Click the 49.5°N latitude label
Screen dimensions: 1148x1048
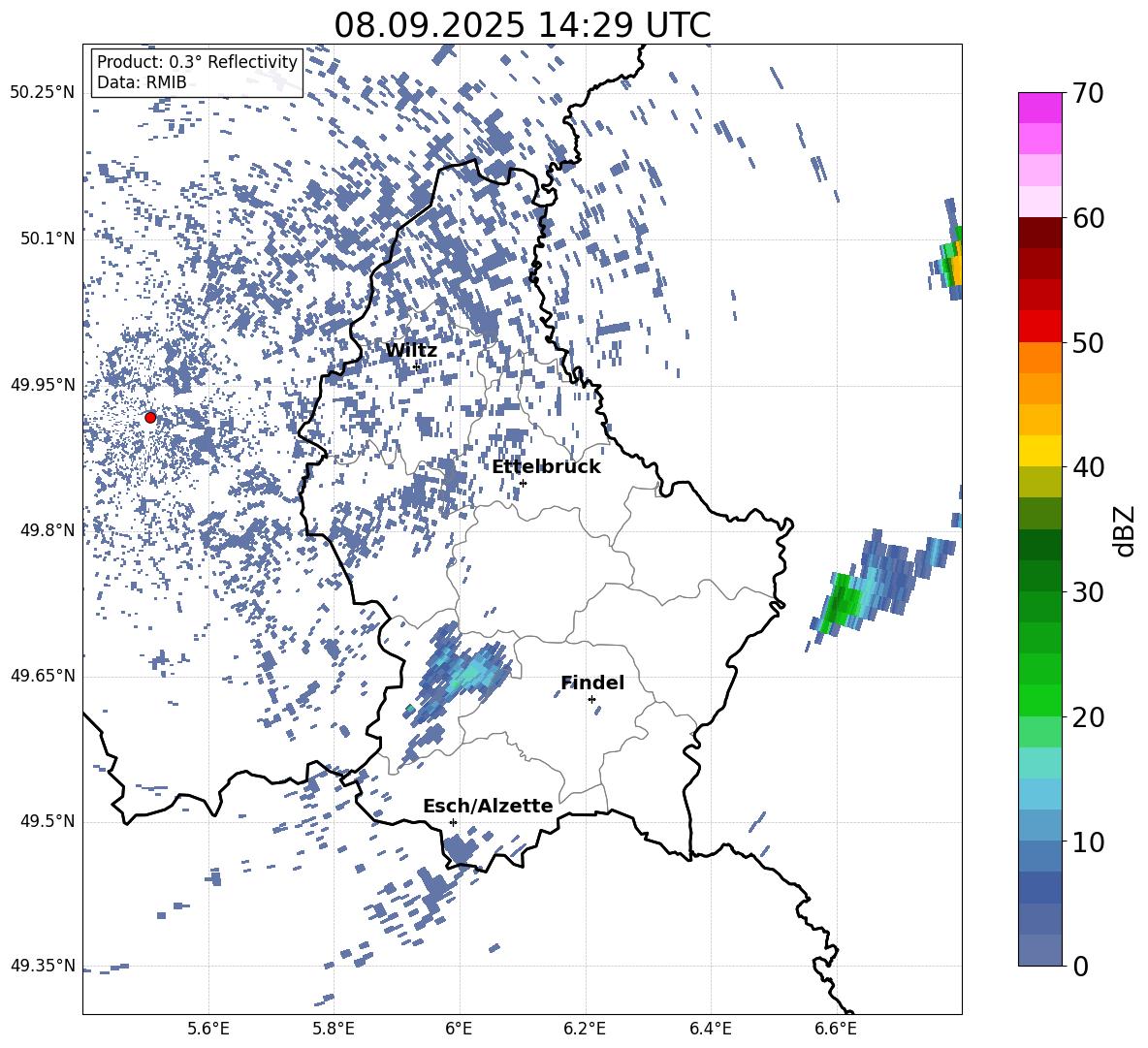pos(47,821)
